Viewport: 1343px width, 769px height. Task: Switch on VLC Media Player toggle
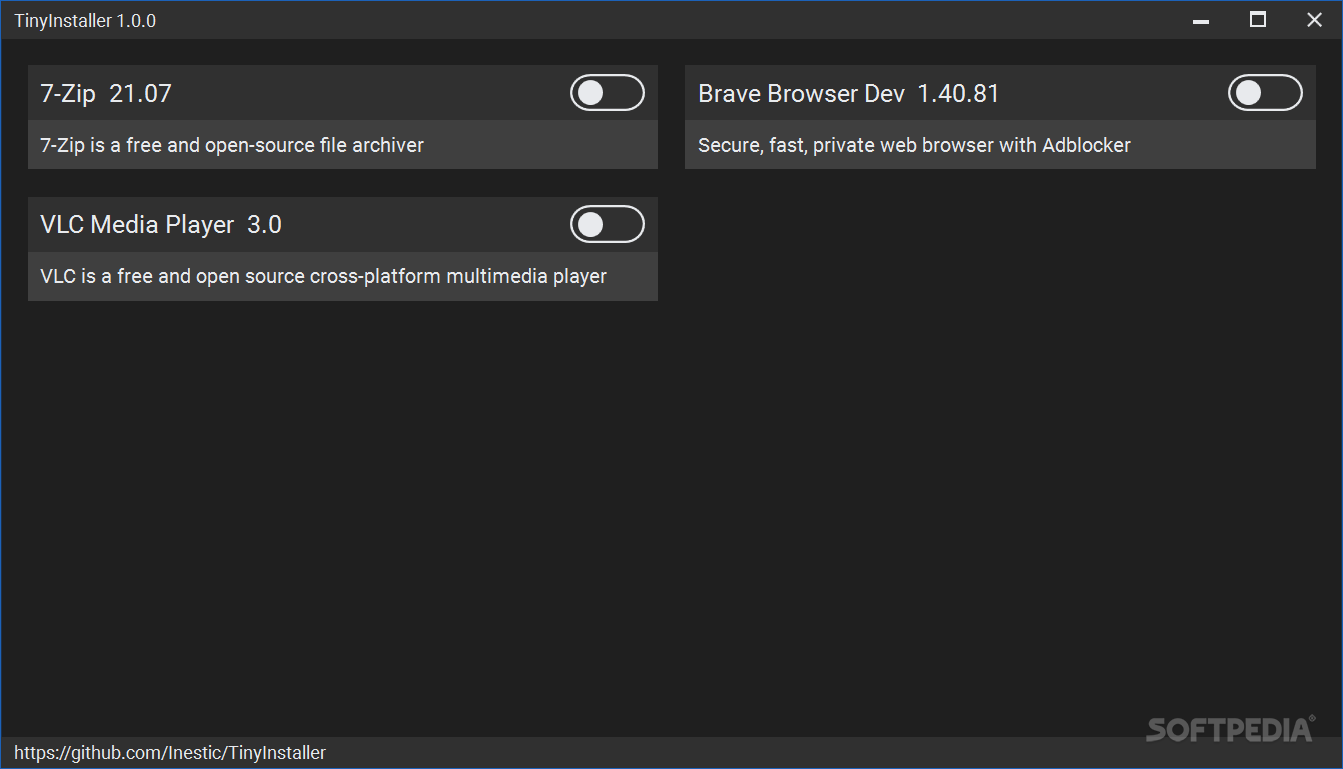click(x=607, y=224)
